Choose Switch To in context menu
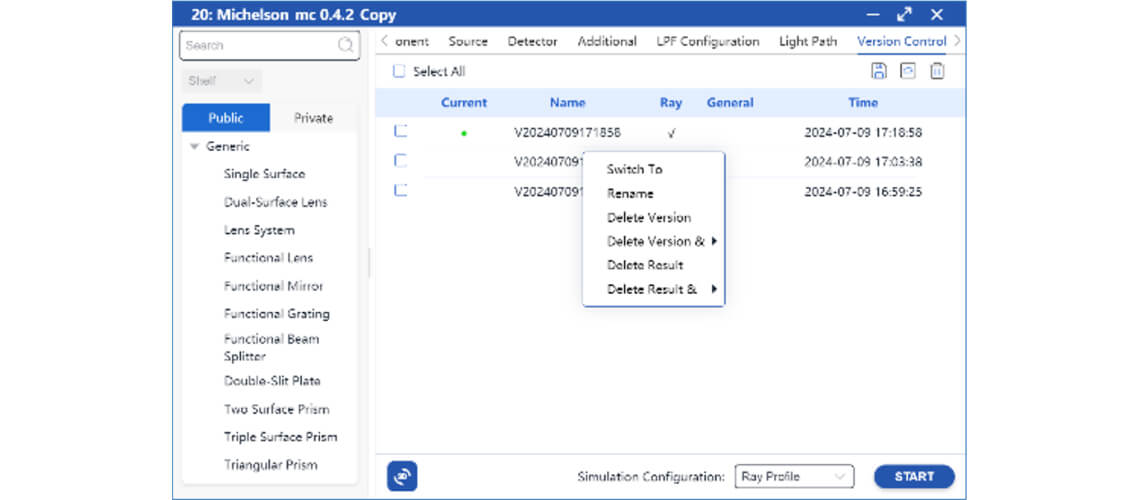This screenshot has height=500, width=1140. pos(634,169)
